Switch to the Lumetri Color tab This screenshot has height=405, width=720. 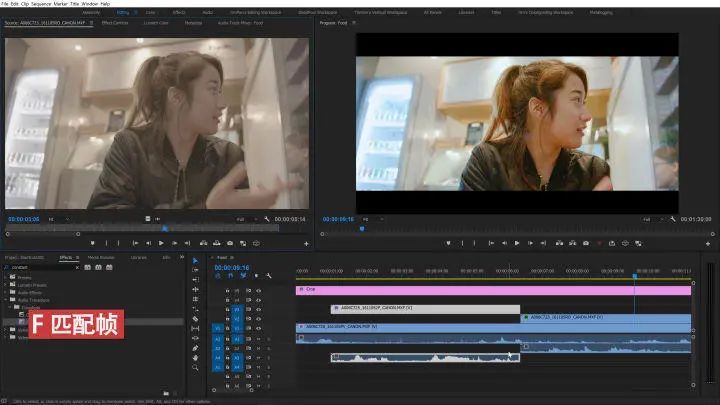click(x=156, y=21)
